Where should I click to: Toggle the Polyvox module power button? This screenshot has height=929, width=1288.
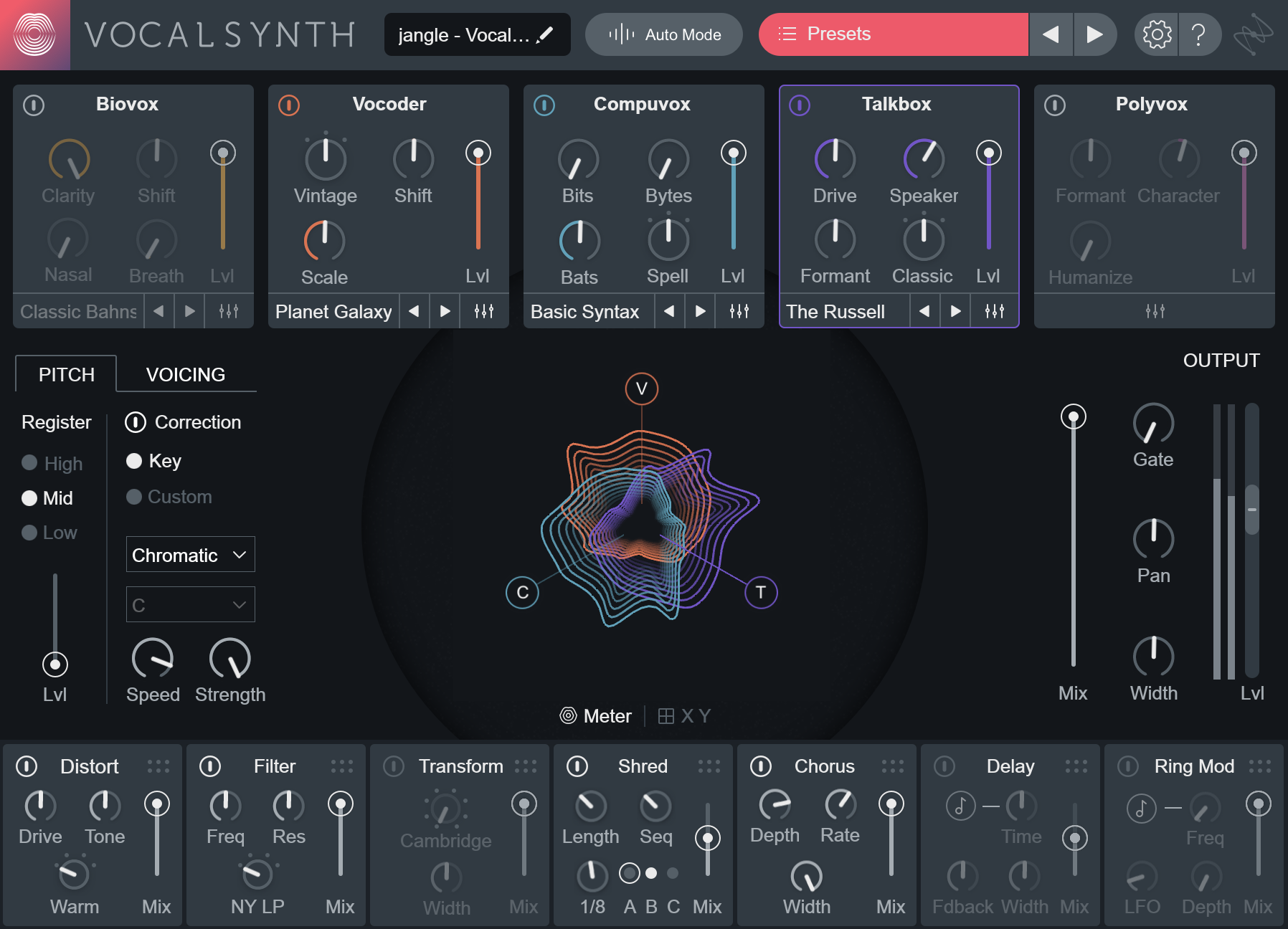1055,105
